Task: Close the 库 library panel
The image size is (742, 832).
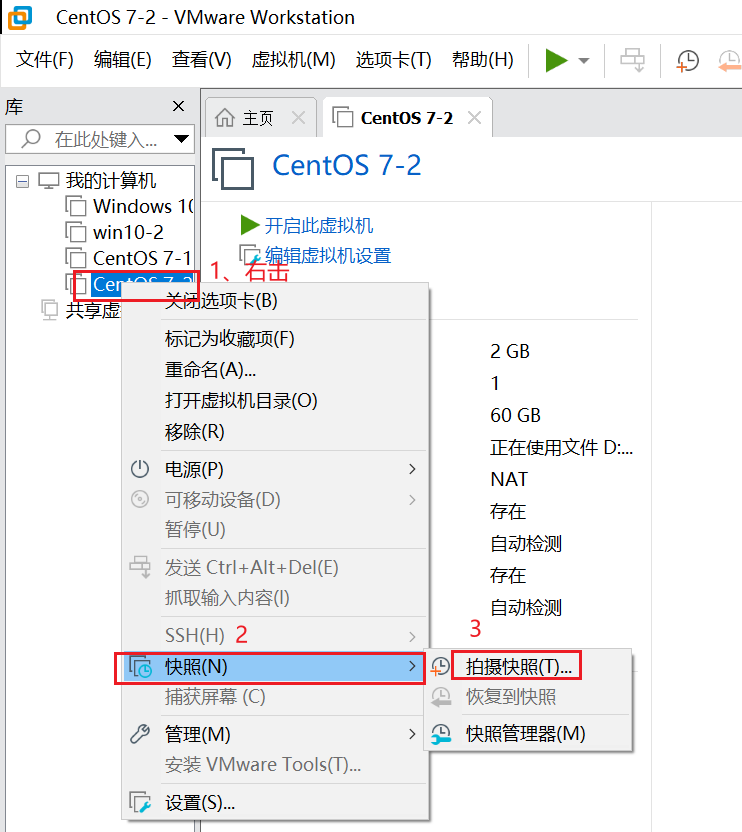Action: 178,106
